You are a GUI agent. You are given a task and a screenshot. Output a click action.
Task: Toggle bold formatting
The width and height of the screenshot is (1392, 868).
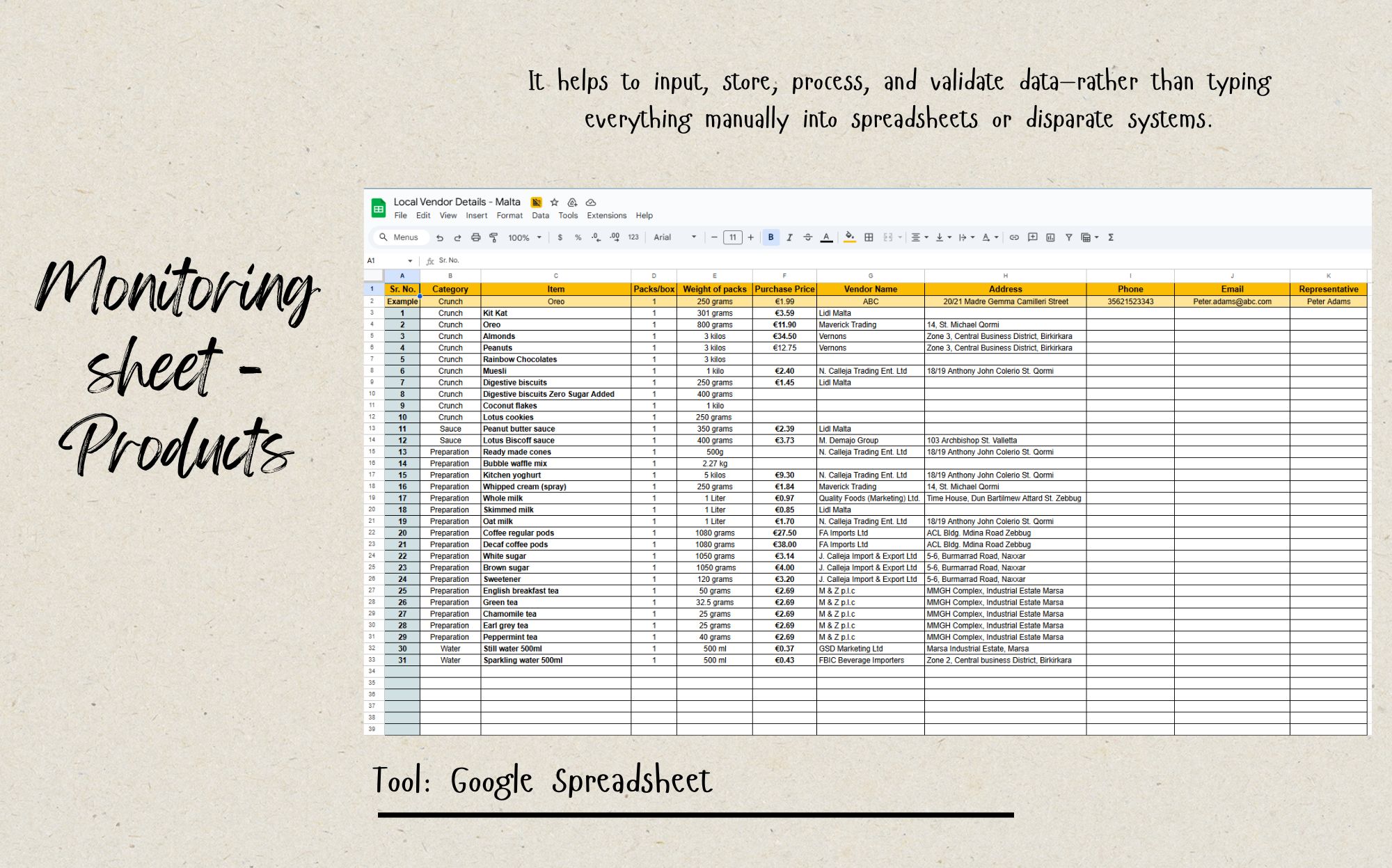coord(770,237)
